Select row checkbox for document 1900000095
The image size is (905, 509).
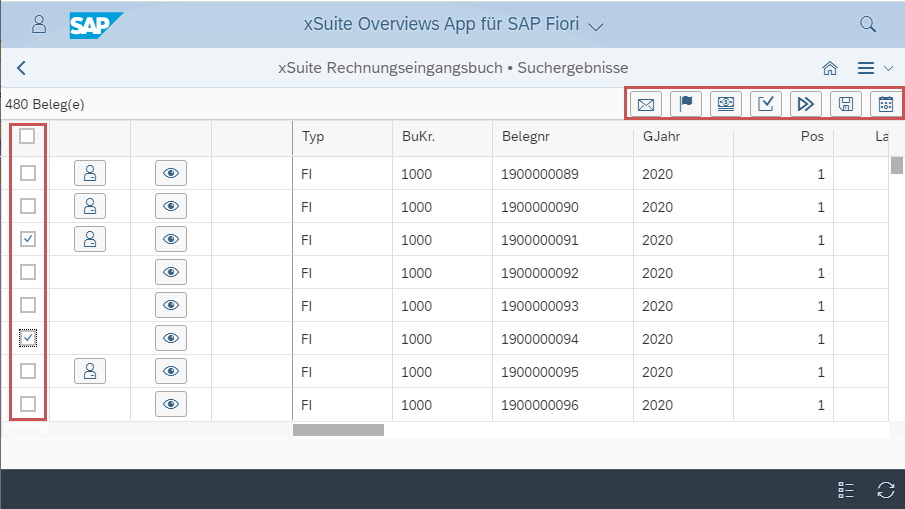(28, 371)
